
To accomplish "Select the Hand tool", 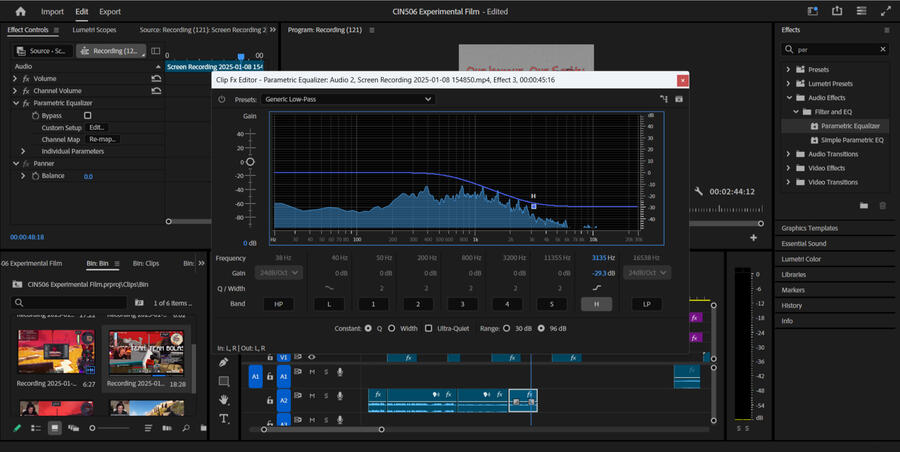I will (224, 400).
